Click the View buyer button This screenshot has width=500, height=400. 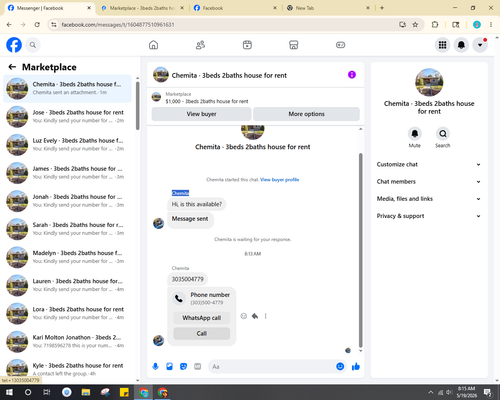click(201, 114)
